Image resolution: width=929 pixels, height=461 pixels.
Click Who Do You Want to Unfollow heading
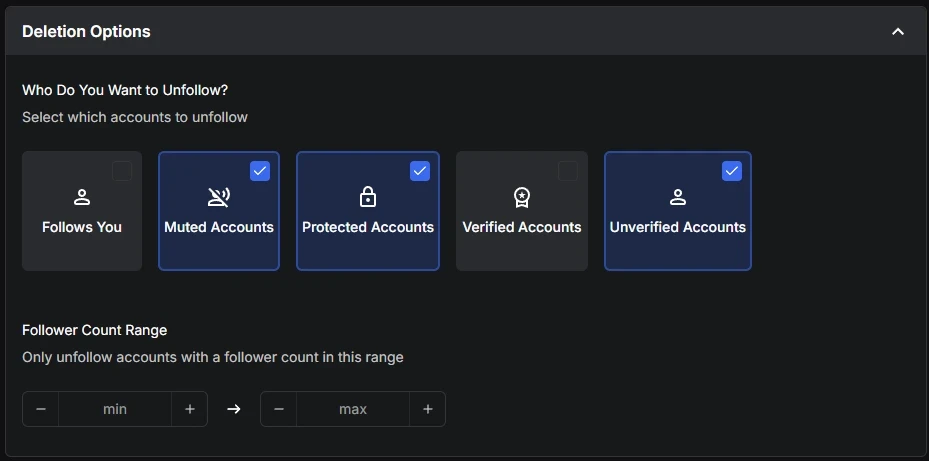(x=125, y=90)
